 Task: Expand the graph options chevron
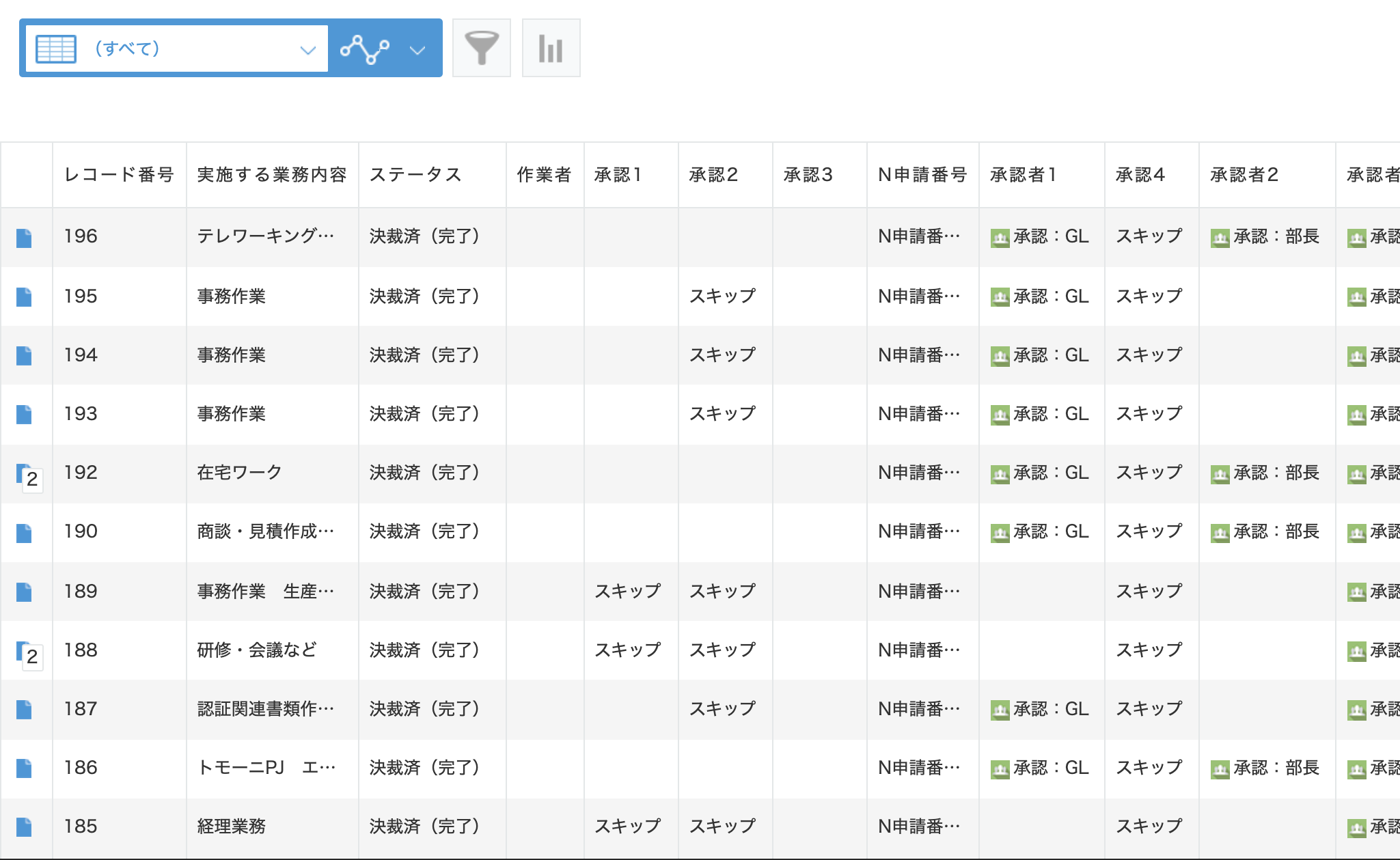(417, 50)
